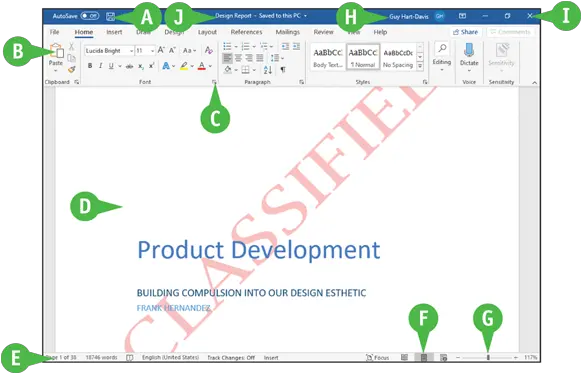Viewport: 581px width, 373px height.
Task: Switch to the Insert tab
Action: click(114, 32)
